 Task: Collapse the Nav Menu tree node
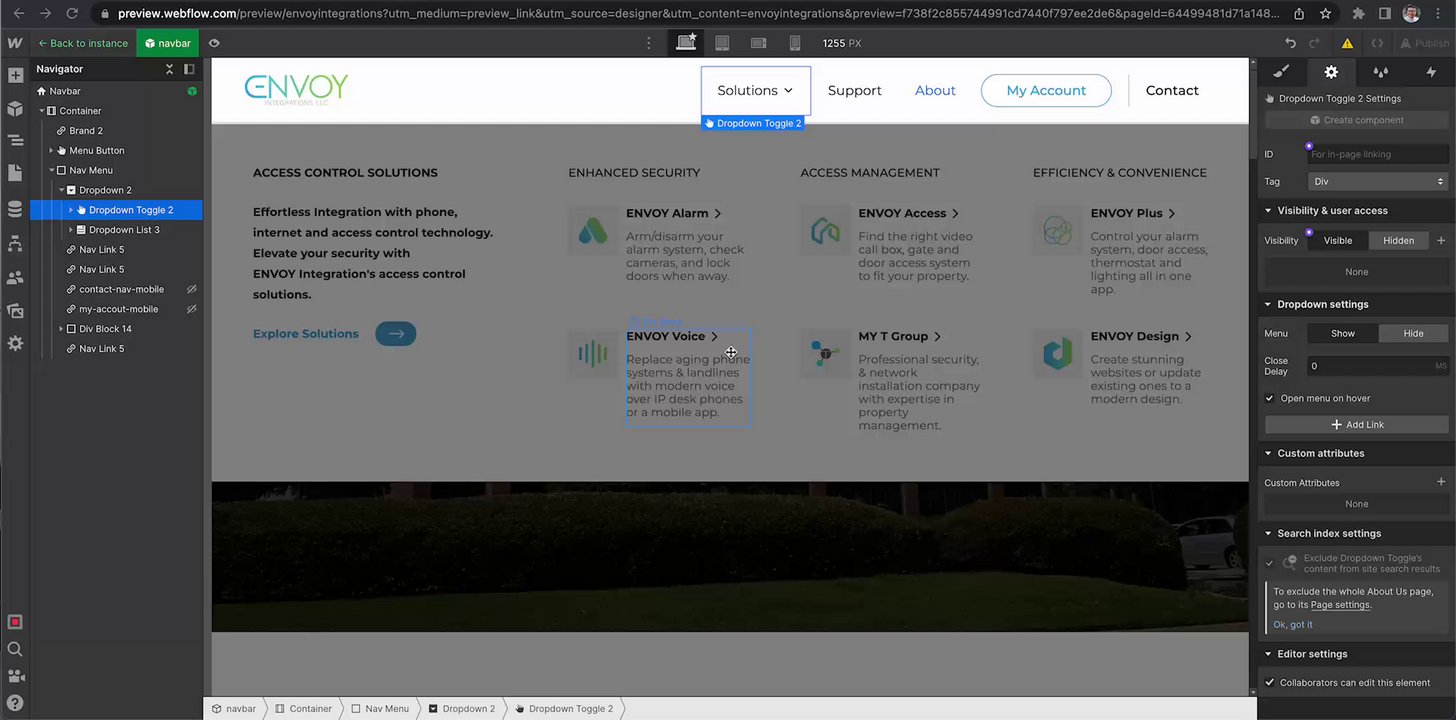tap(51, 170)
